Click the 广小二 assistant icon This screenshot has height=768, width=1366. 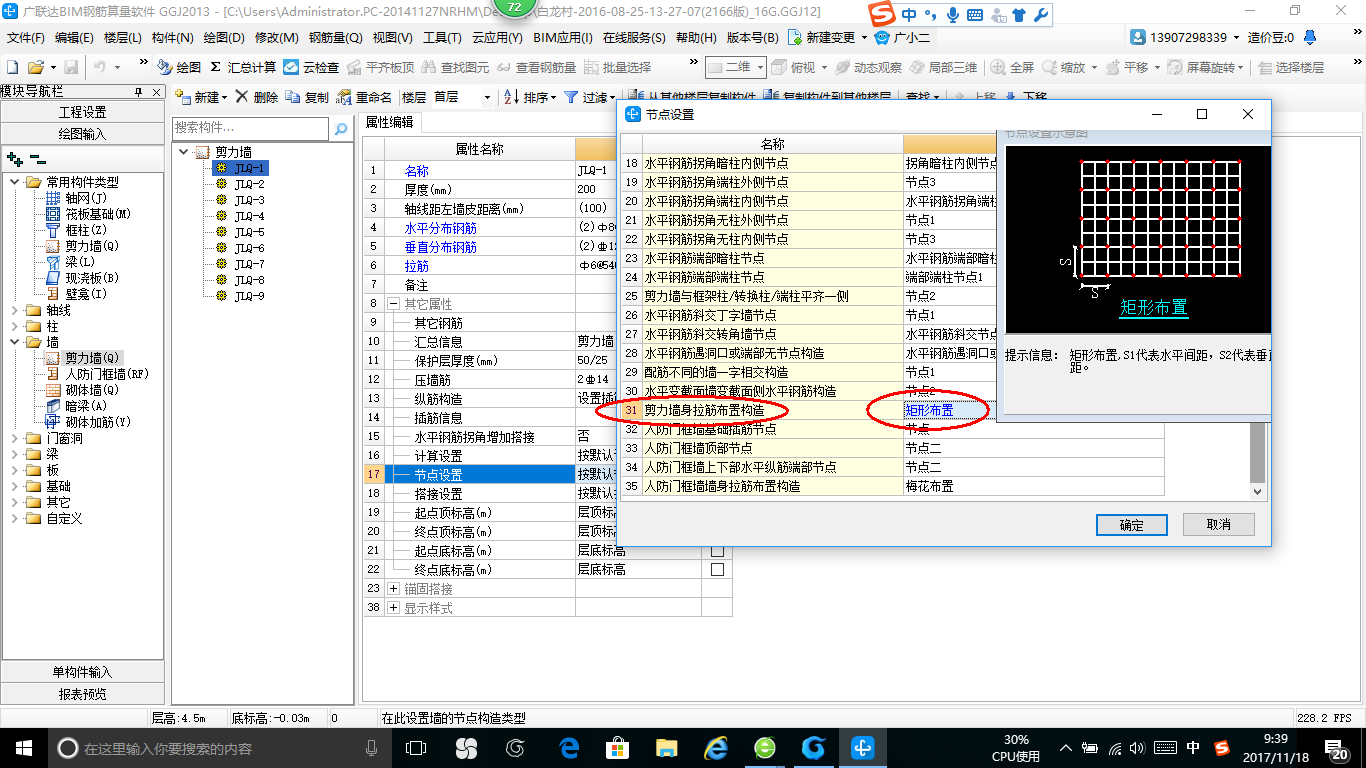point(903,37)
